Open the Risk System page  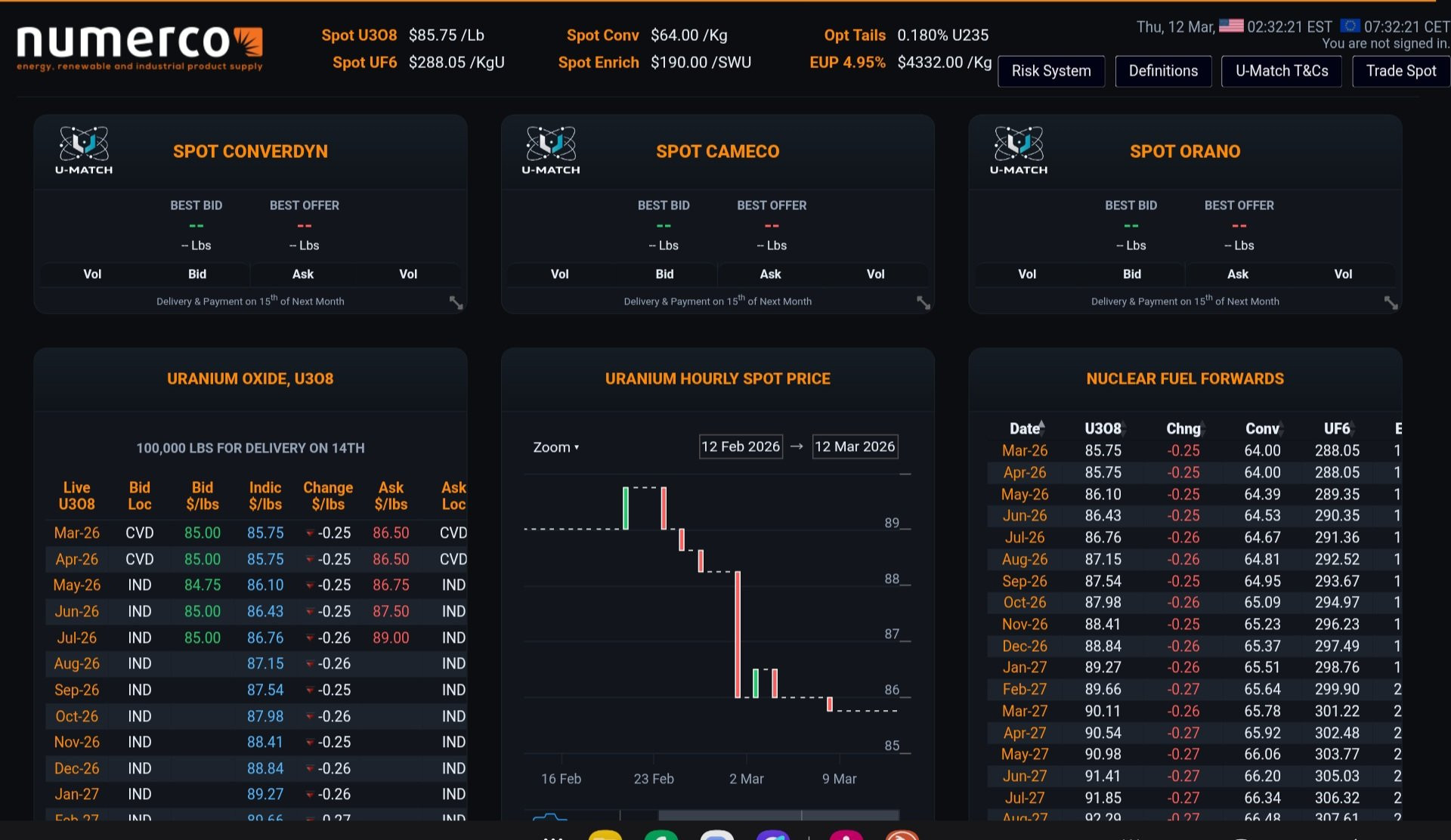[x=1051, y=71]
